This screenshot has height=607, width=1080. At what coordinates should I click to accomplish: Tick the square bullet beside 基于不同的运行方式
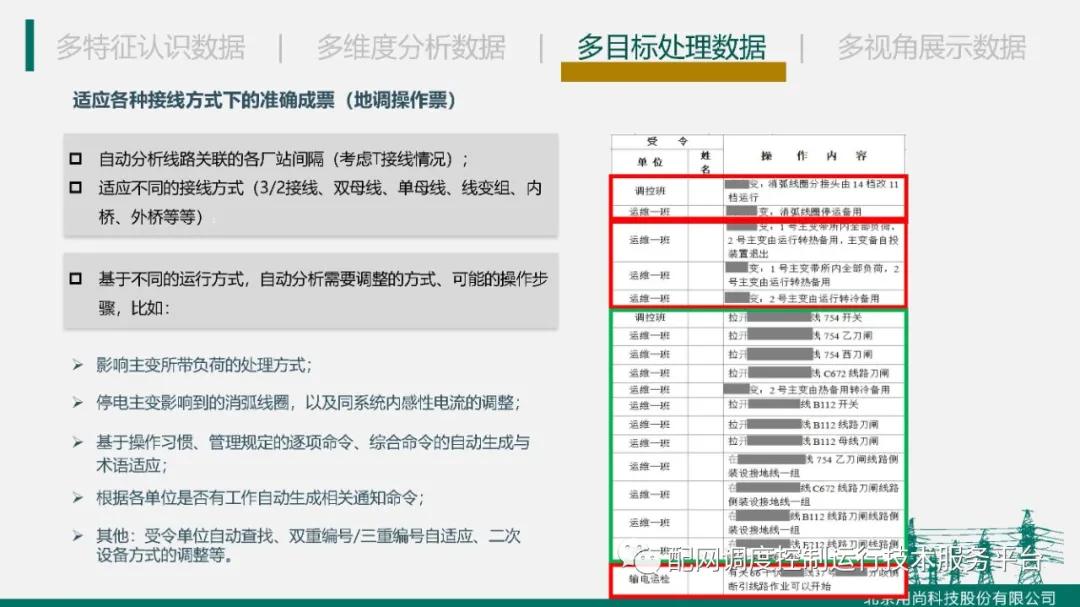pyautogui.click(x=76, y=279)
